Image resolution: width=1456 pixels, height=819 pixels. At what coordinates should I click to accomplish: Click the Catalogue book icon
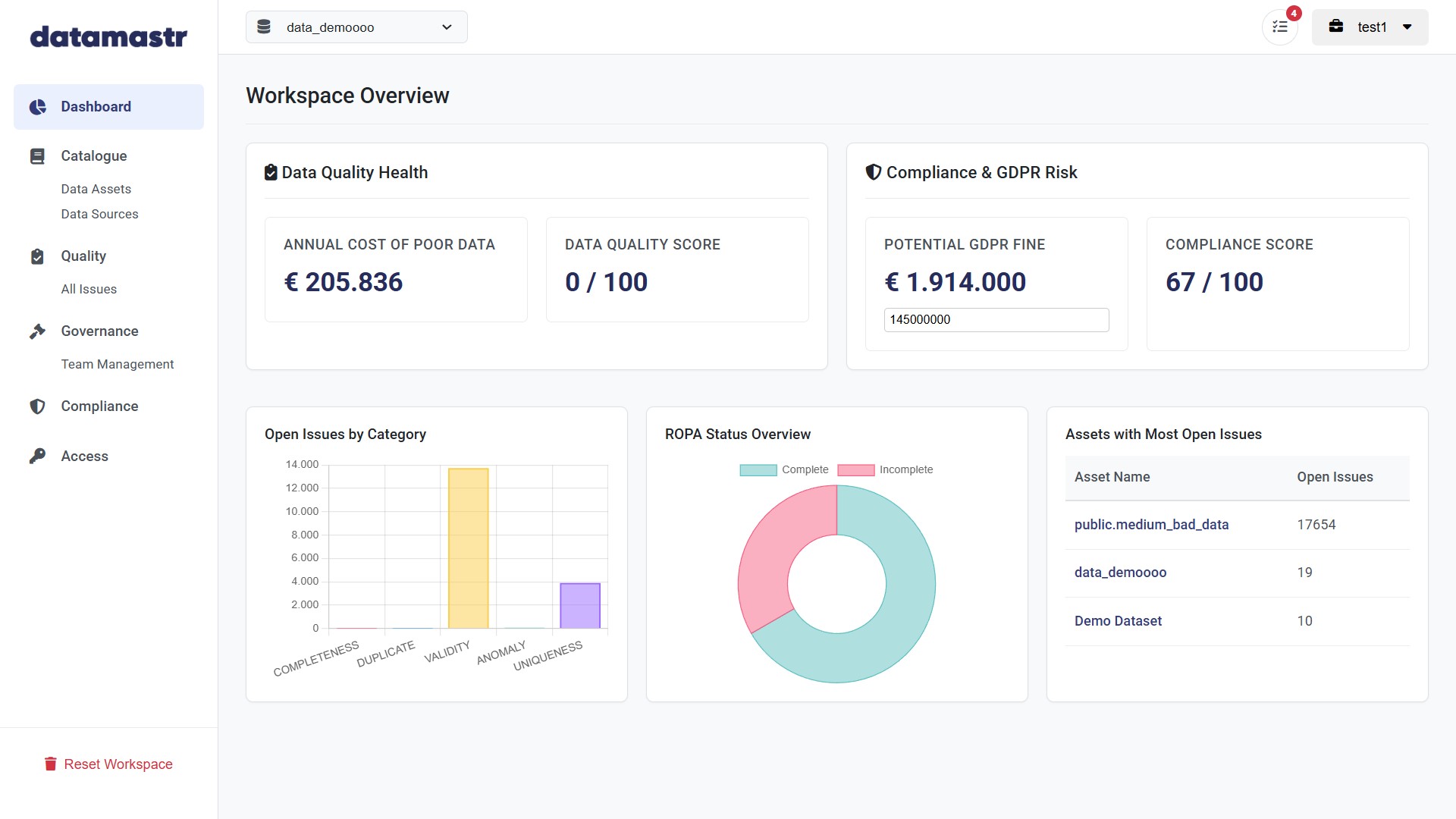(x=37, y=156)
